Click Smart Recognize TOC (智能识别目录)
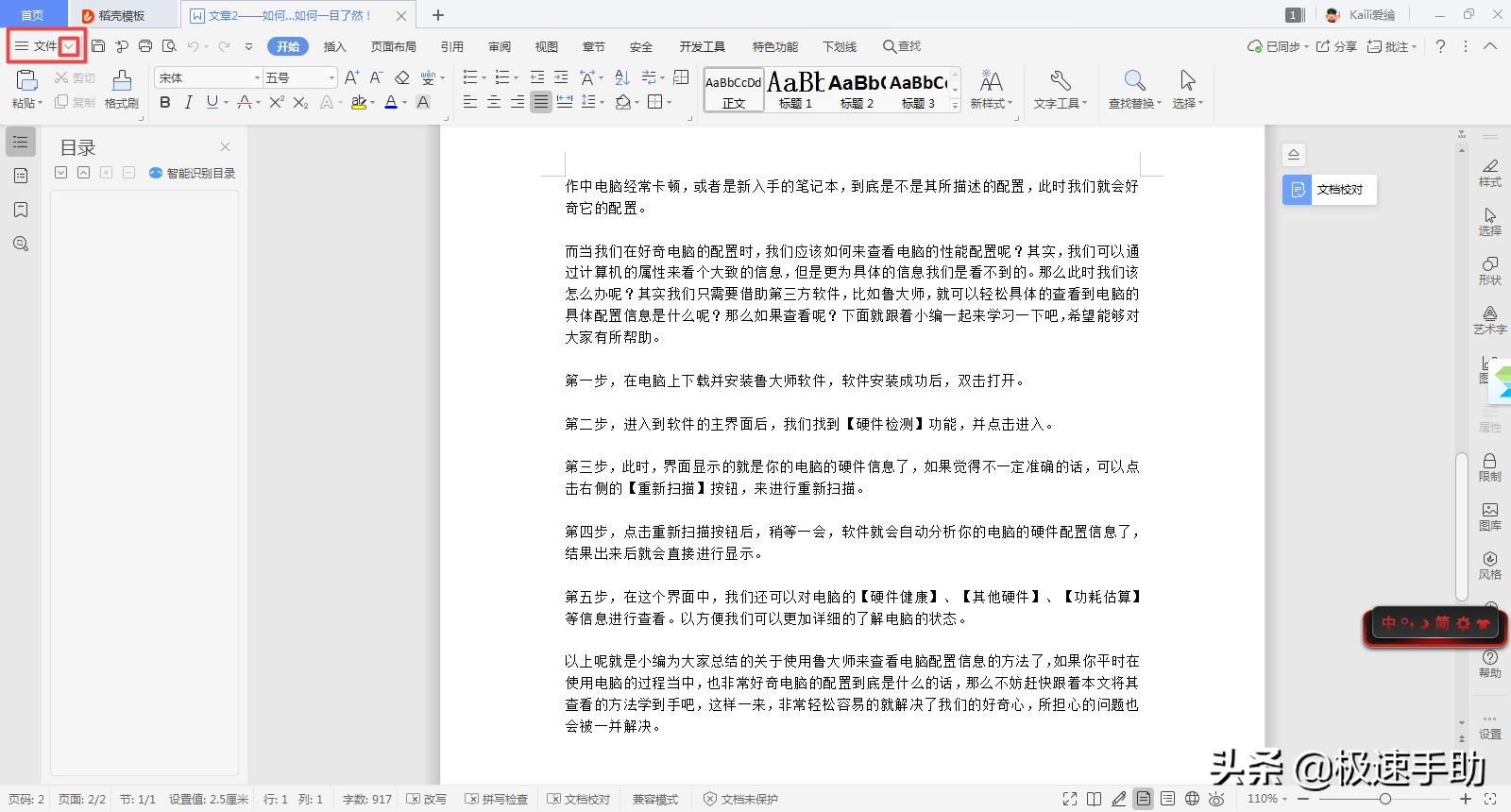 click(x=193, y=173)
